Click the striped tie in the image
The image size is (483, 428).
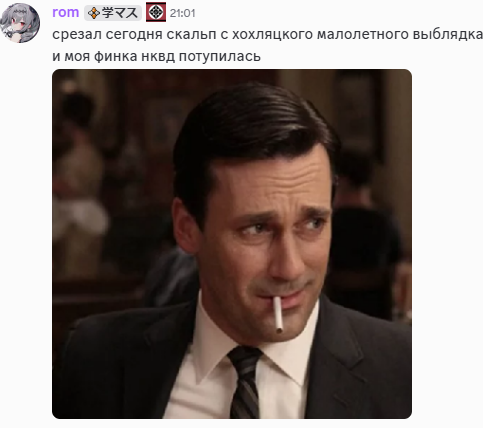click(246, 382)
